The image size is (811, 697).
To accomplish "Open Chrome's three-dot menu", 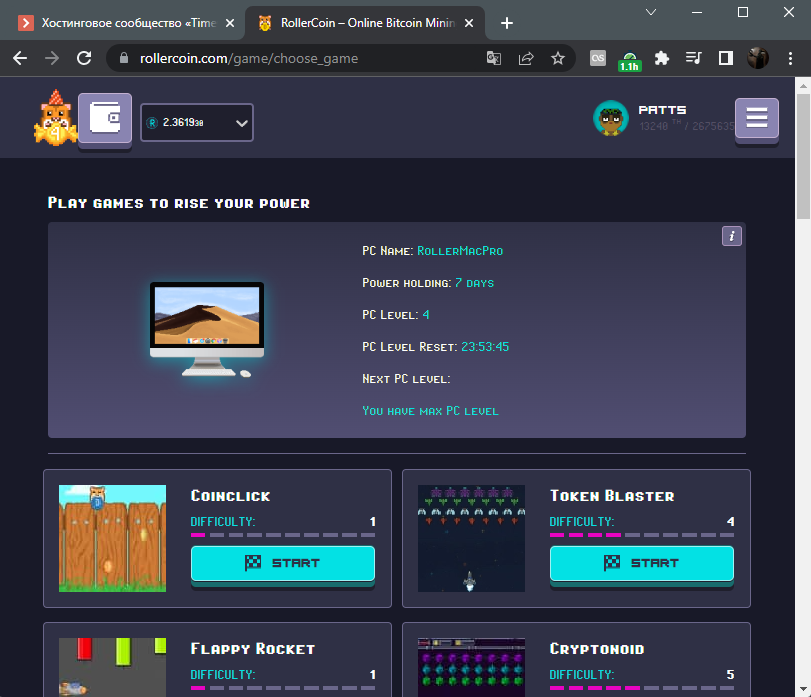I will (x=790, y=58).
